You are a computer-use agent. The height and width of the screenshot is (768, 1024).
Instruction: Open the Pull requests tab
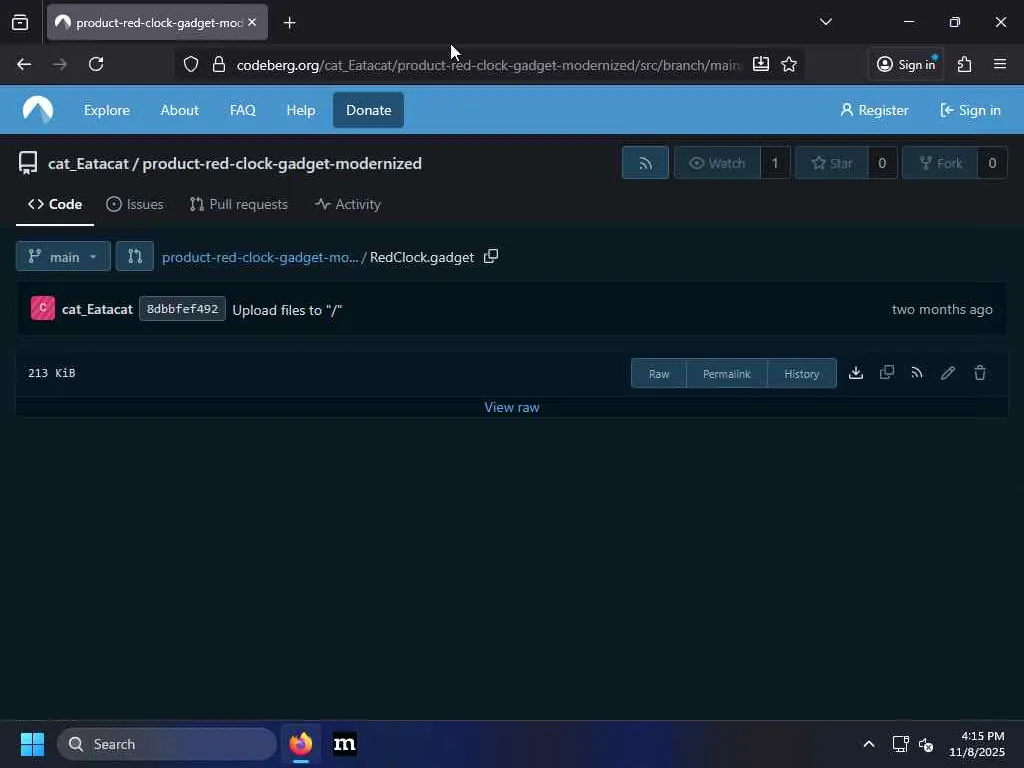point(238,204)
